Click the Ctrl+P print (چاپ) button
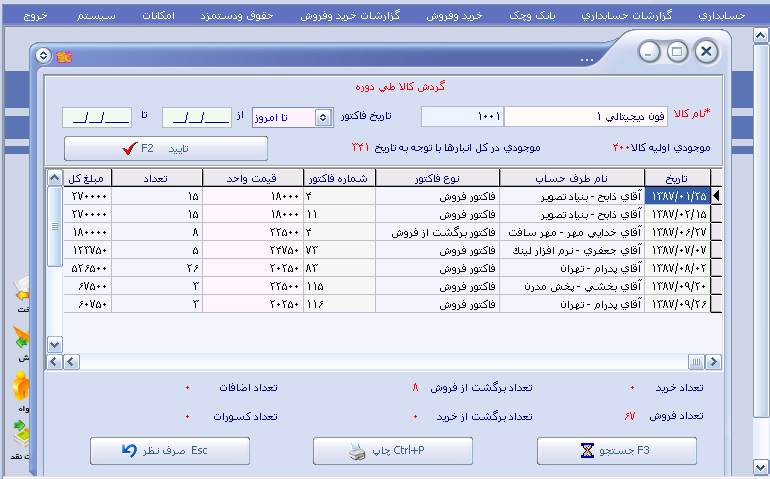 [392, 451]
